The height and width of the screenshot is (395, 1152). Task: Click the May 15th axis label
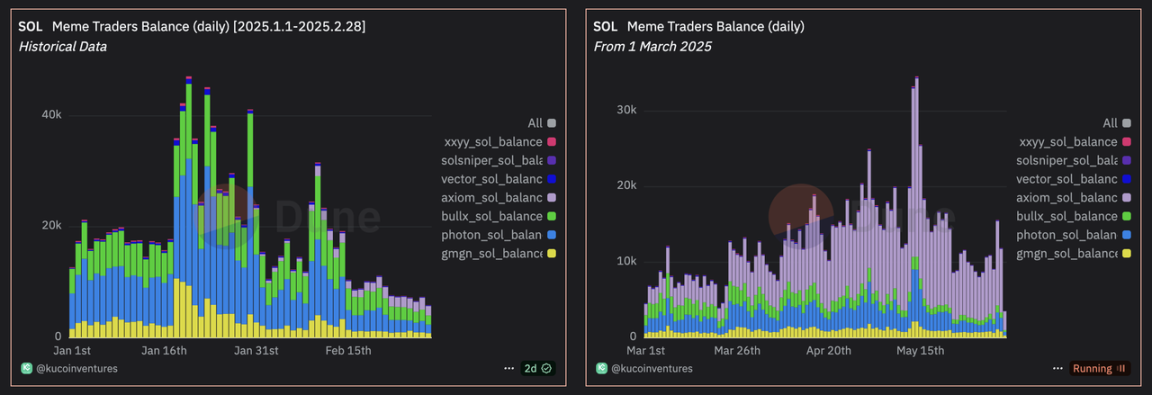point(920,350)
